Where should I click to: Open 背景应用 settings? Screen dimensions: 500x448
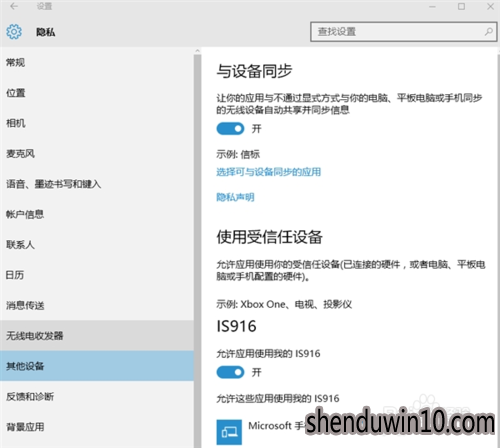(x=97, y=427)
